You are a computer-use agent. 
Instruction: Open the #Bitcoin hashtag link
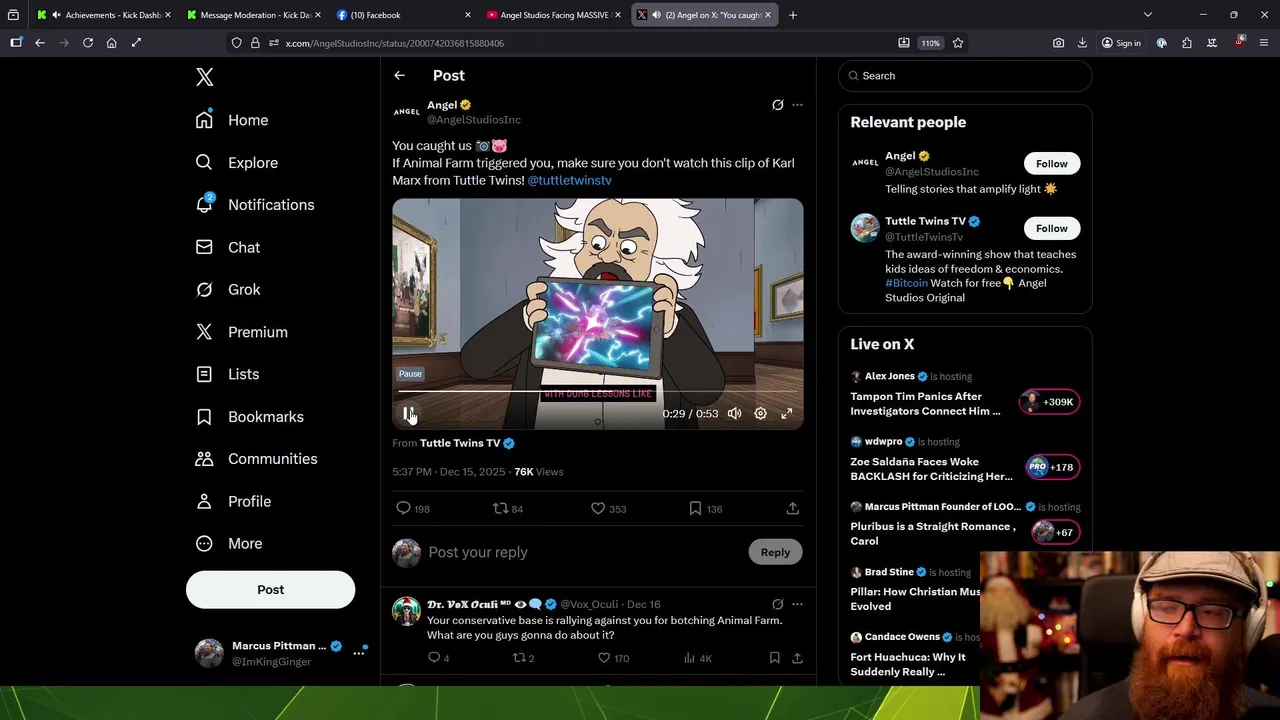(x=906, y=283)
